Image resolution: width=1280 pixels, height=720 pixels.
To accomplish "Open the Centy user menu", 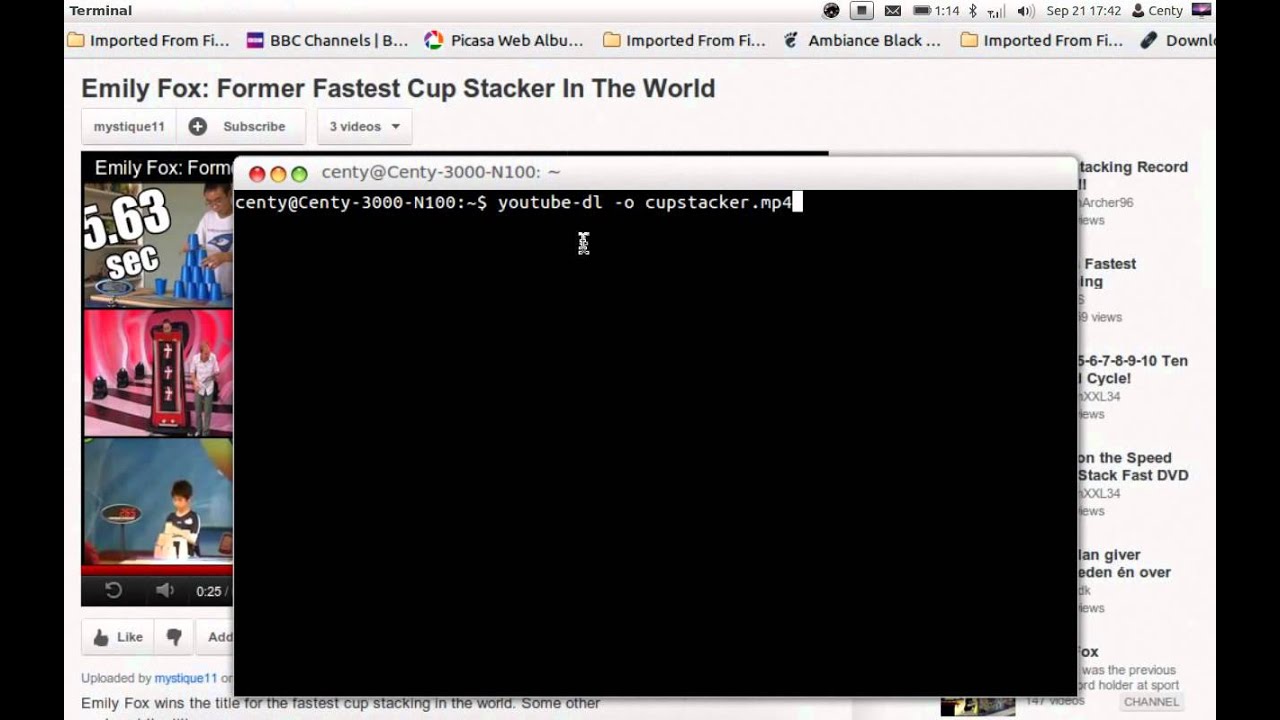I will (x=1157, y=11).
